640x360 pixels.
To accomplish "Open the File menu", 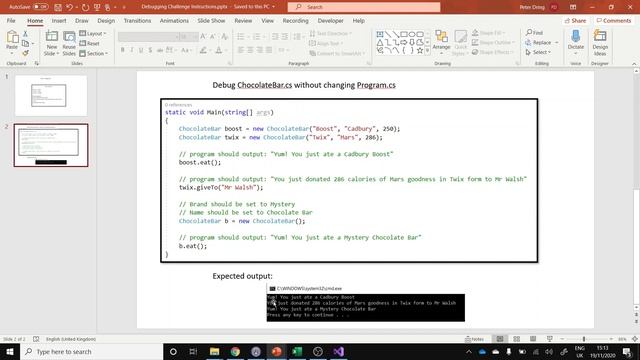I will [x=11, y=20].
